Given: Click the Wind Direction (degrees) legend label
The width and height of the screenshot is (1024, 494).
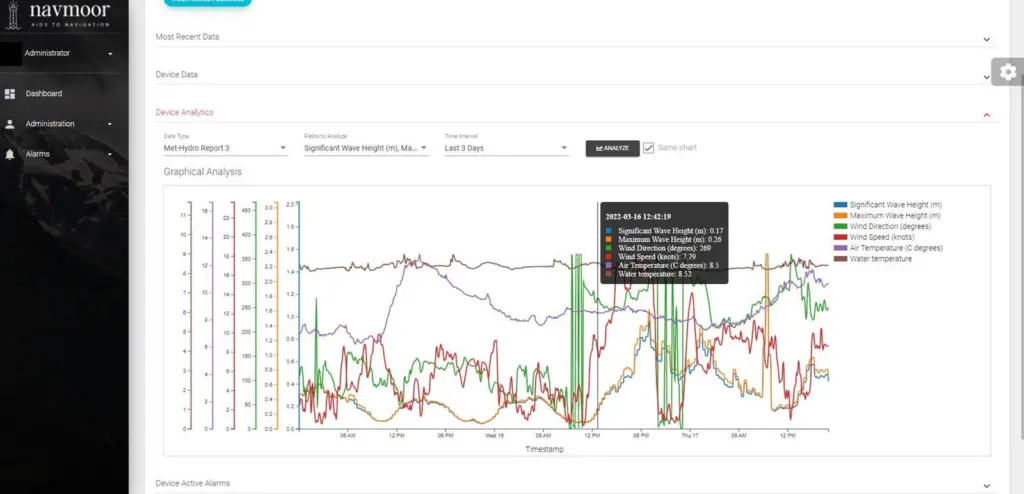Looking at the screenshot, I should (x=890, y=226).
